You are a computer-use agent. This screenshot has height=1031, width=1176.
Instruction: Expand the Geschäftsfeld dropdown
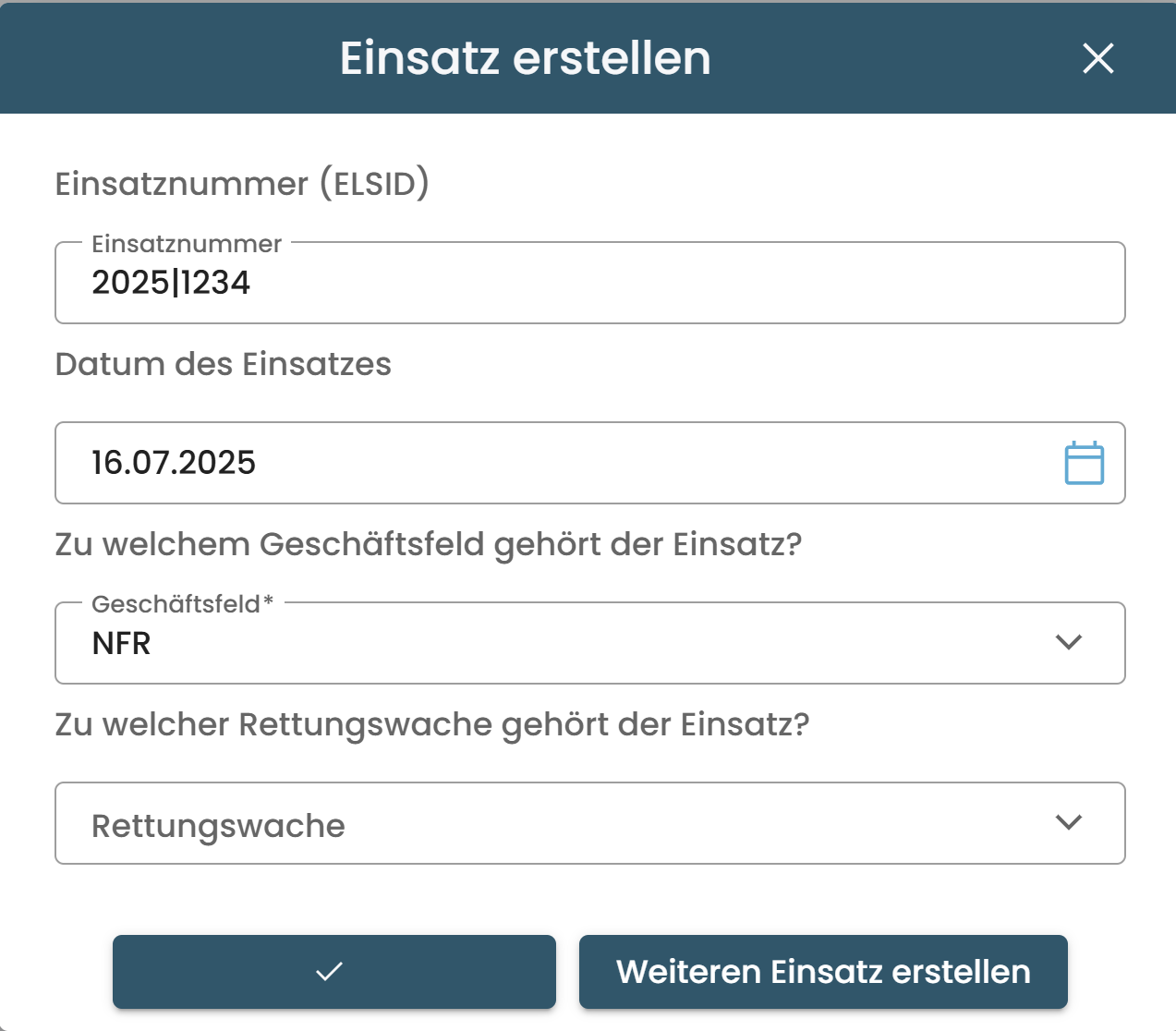tap(1069, 642)
